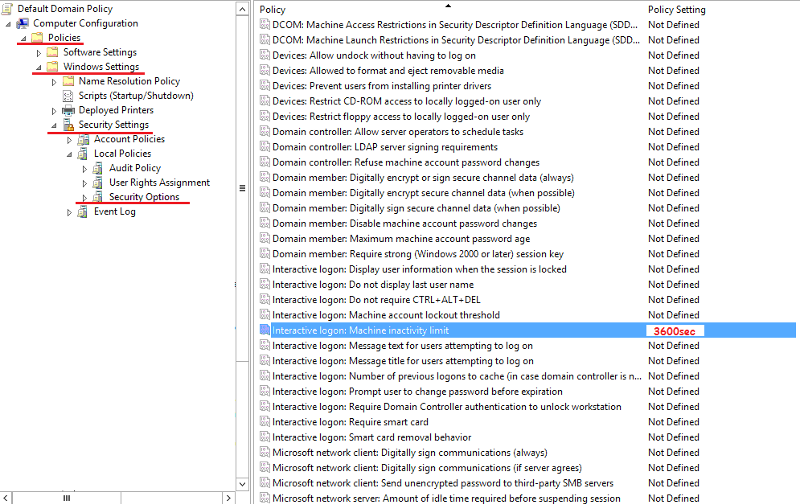Select Scripts (Startup/Shutdown) label in tree
800x504 pixels.
coord(136,95)
